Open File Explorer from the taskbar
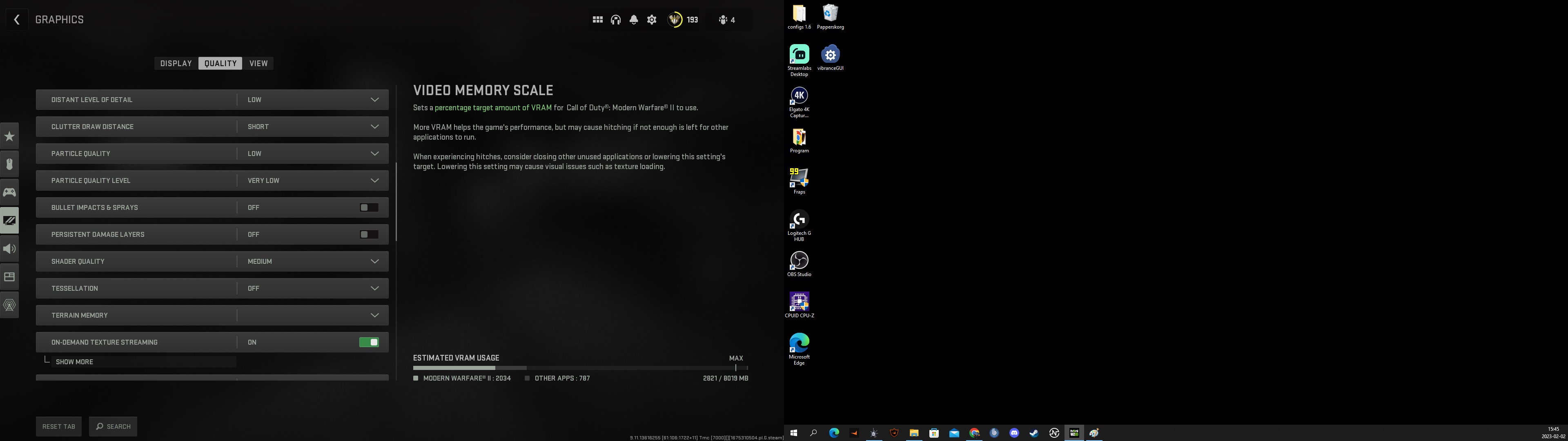 pyautogui.click(x=914, y=433)
